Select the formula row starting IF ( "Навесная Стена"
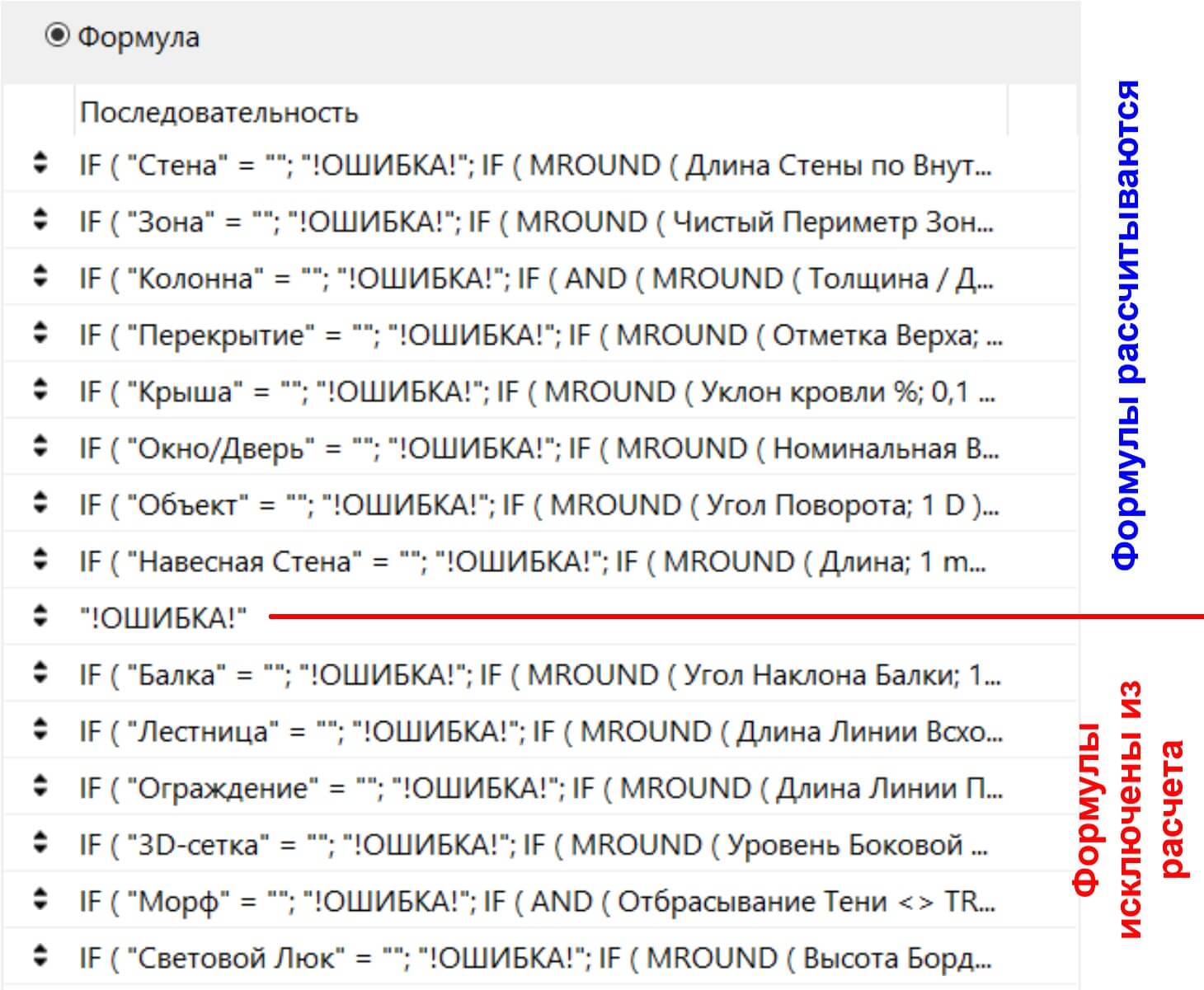 540,561
